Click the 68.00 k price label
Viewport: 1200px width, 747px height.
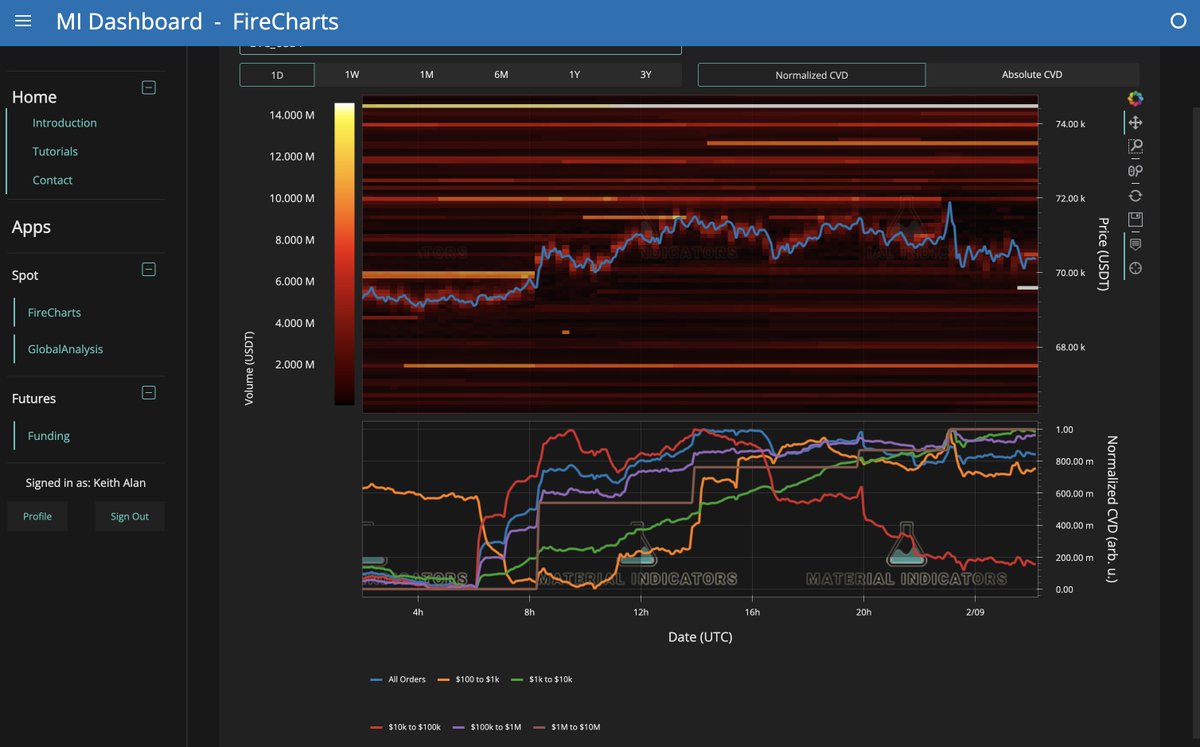tap(1070, 348)
